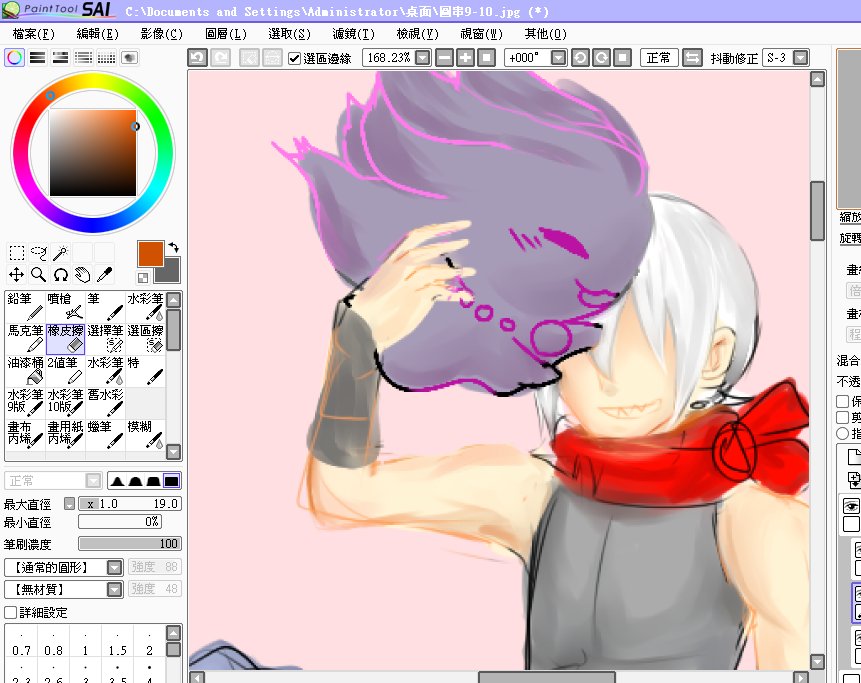
Task: Click the orange foreground color swatch
Action: point(150,253)
